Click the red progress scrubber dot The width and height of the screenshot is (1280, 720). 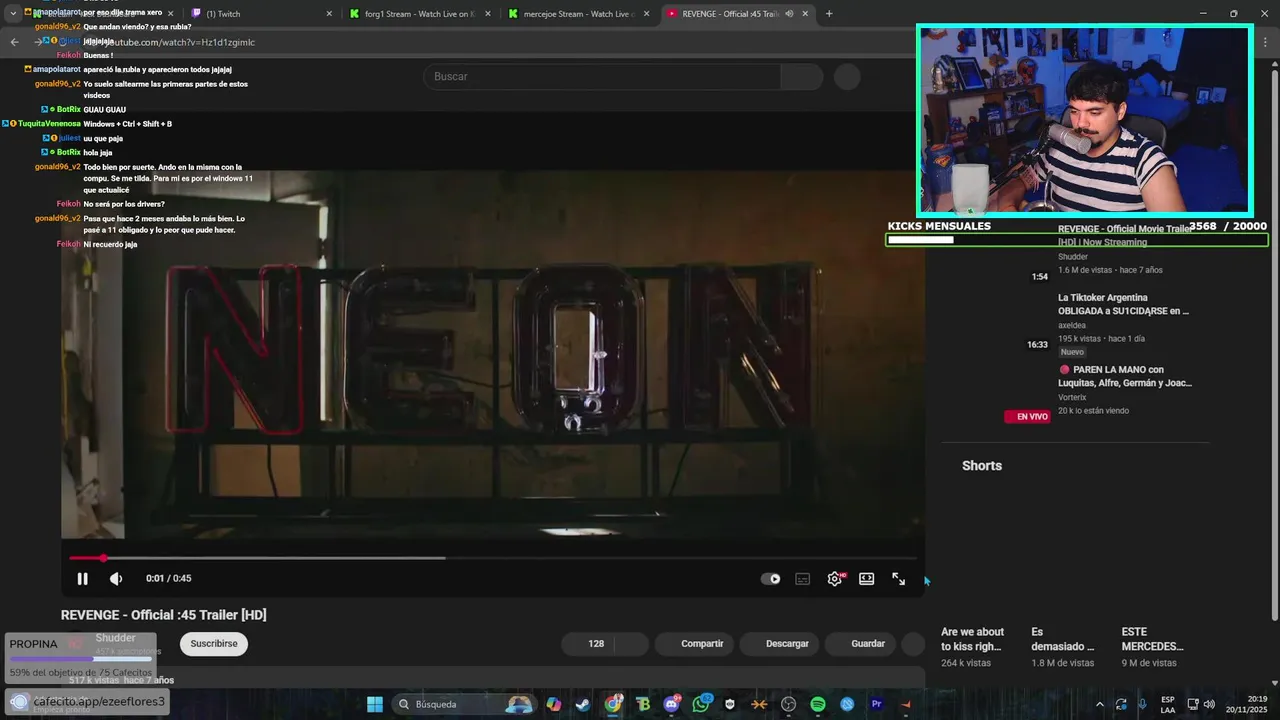pyautogui.click(x=103, y=558)
